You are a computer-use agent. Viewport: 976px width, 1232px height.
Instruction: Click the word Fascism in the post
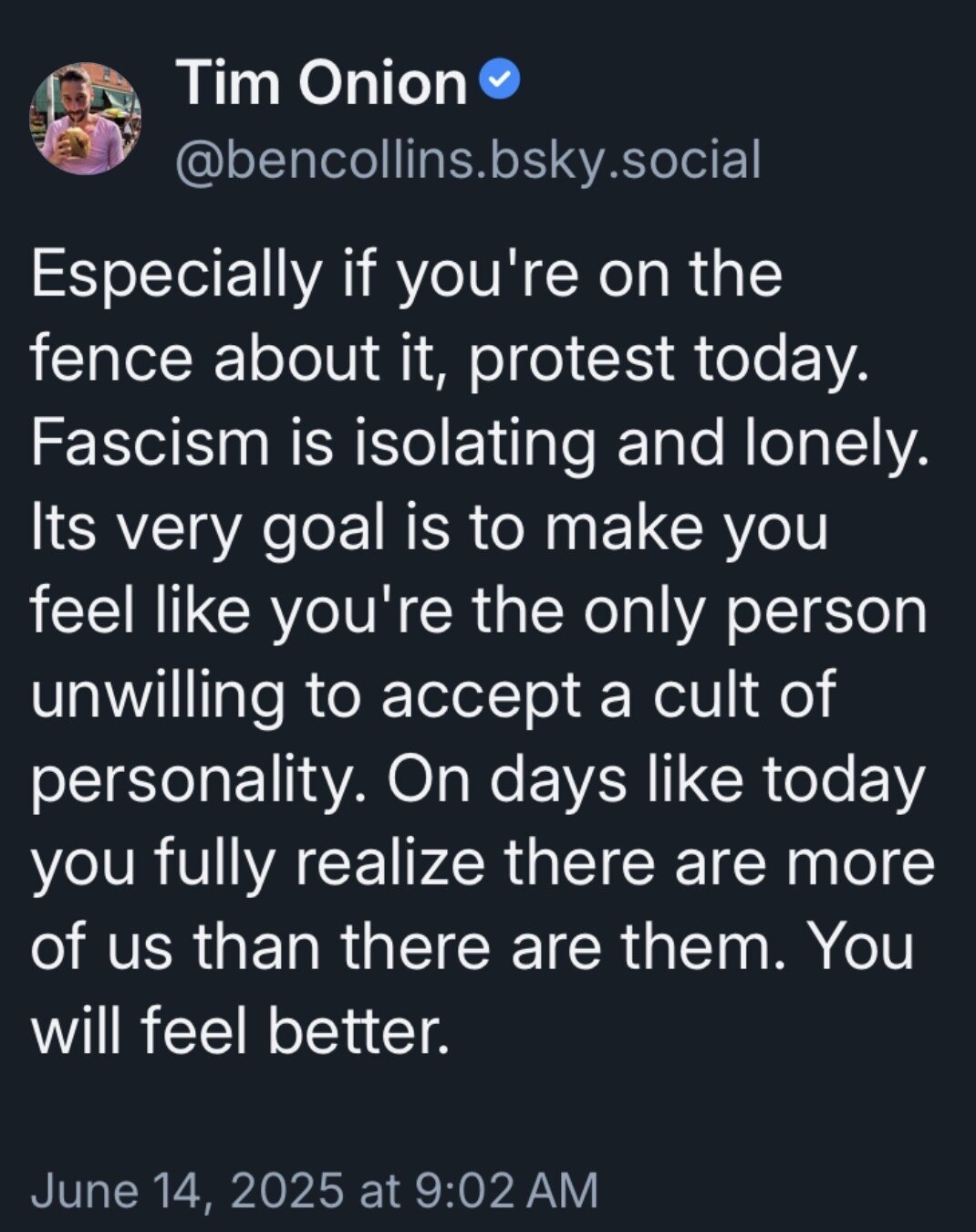[x=151, y=442]
